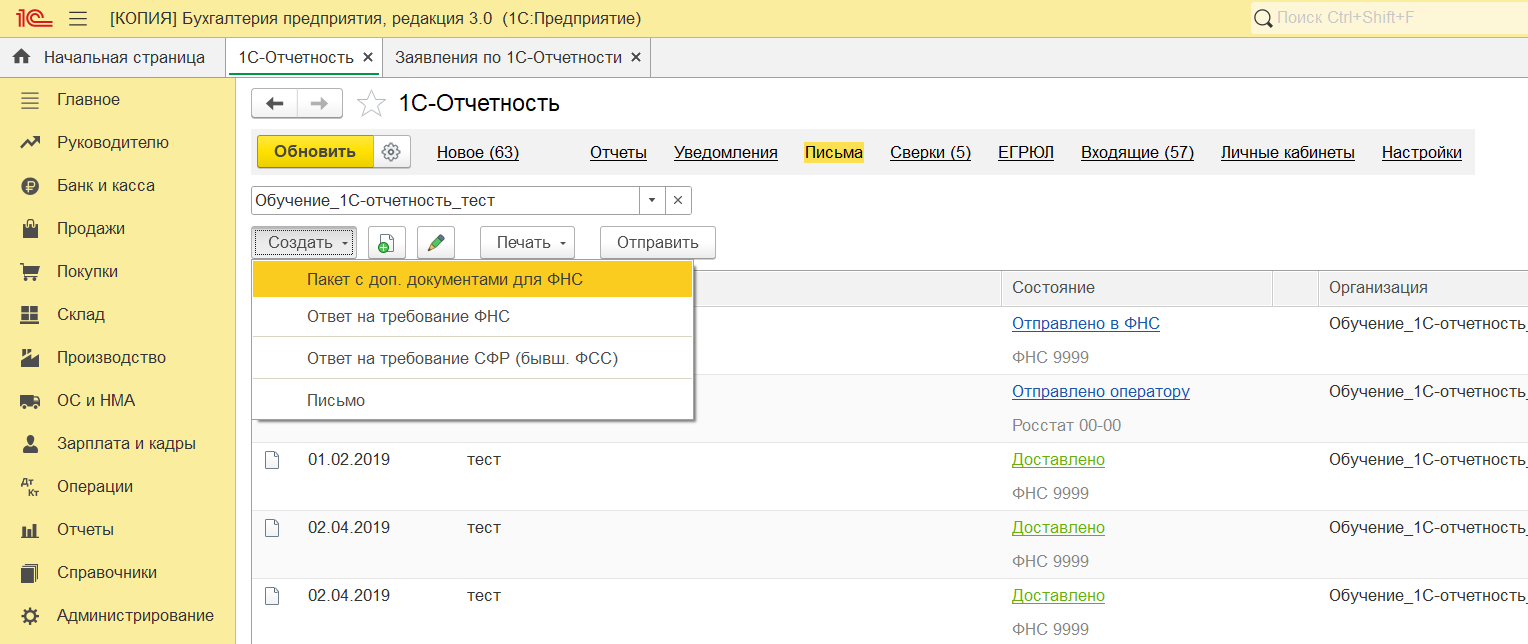The image size is (1528, 644).
Task: Select Ответ на требование СФР (бывш. ФСС)
Action: coord(472,358)
